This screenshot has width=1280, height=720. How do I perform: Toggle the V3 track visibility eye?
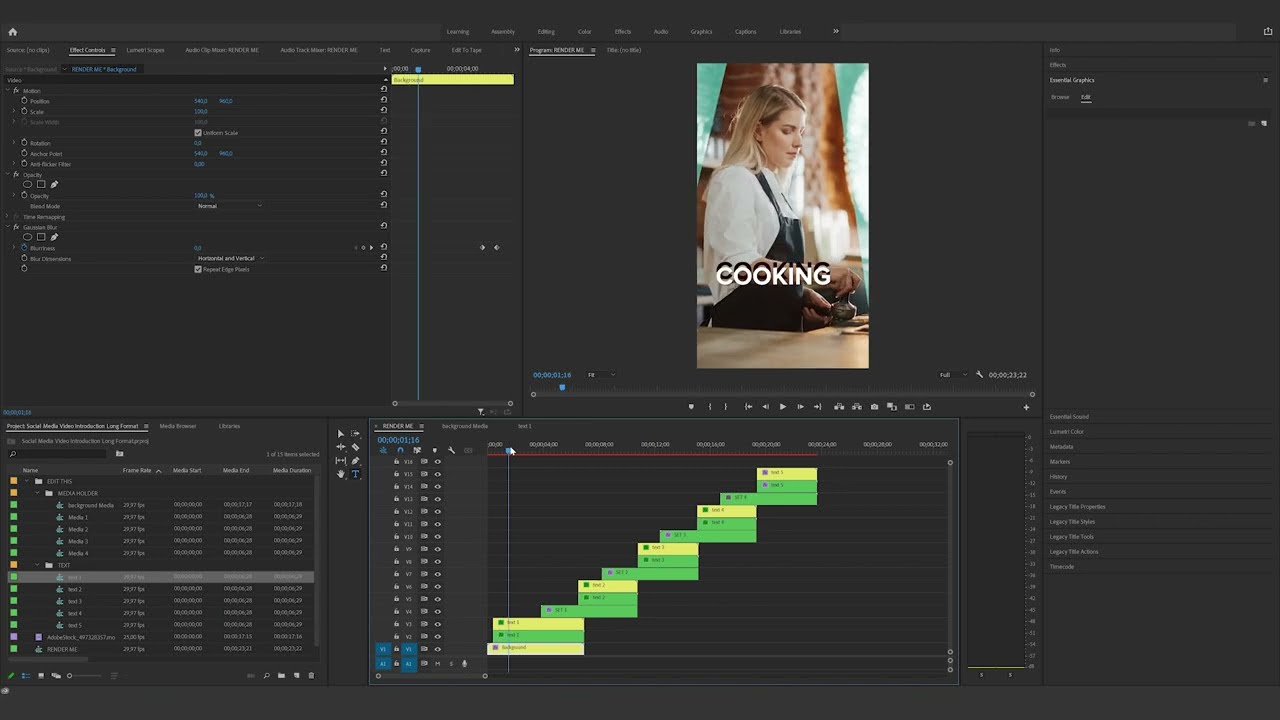pos(437,624)
